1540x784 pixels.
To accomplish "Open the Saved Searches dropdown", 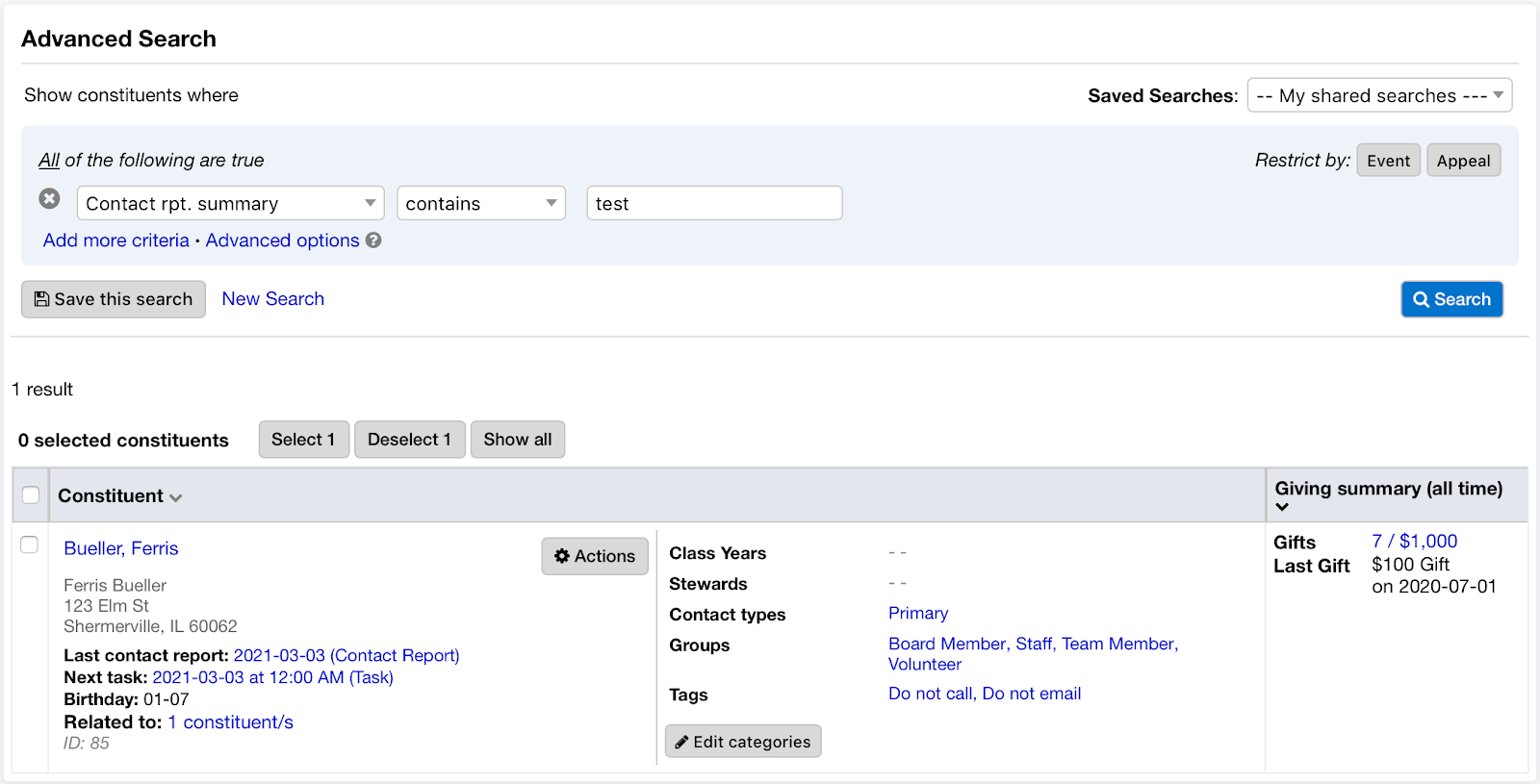I will 1380,95.
